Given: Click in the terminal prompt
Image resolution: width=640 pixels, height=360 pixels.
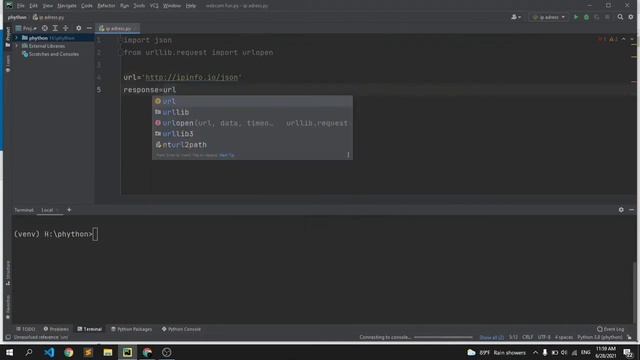Looking at the screenshot, I should (x=95, y=234).
